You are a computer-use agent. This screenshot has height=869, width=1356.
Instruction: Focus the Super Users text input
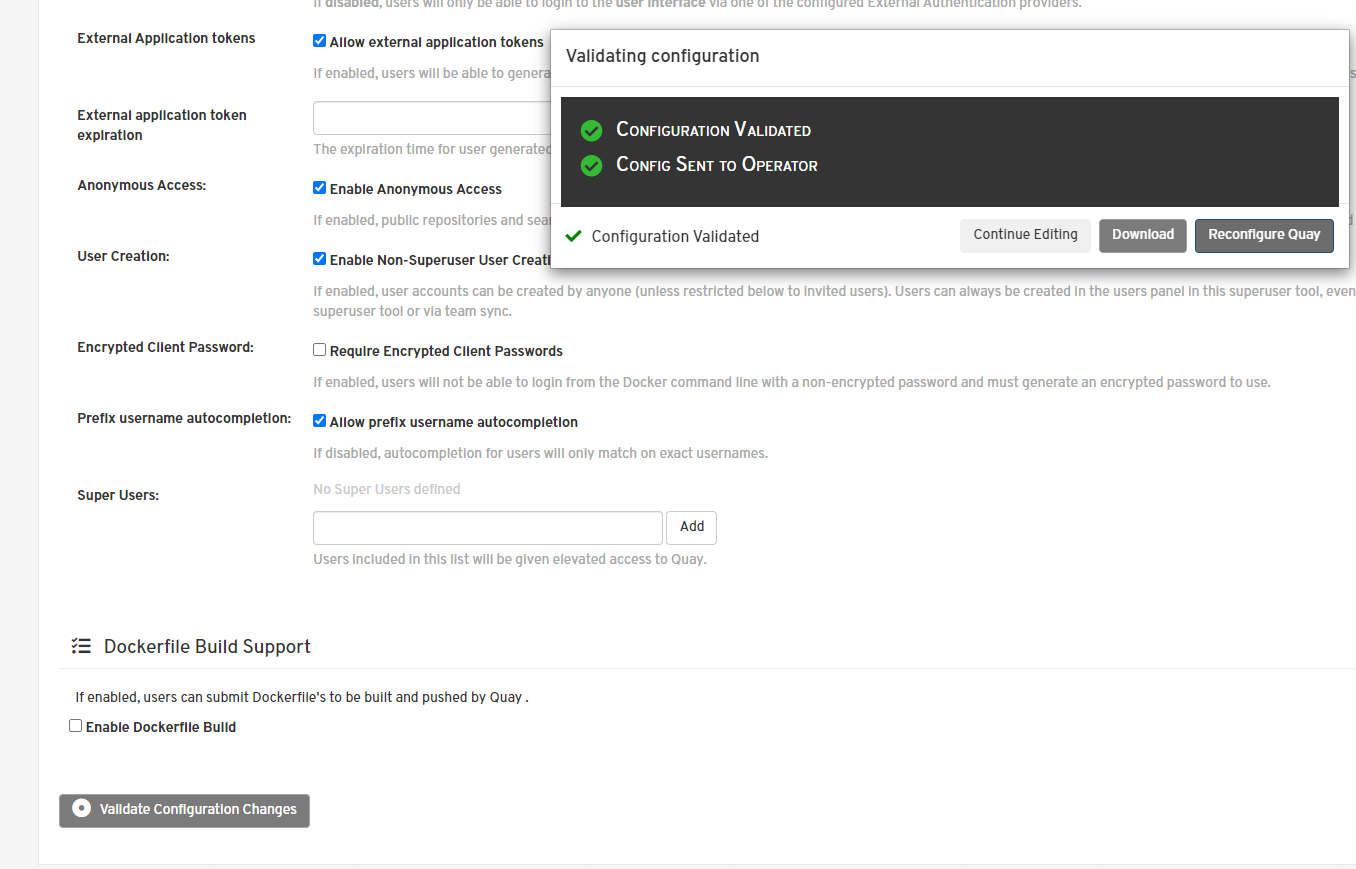tap(487, 527)
